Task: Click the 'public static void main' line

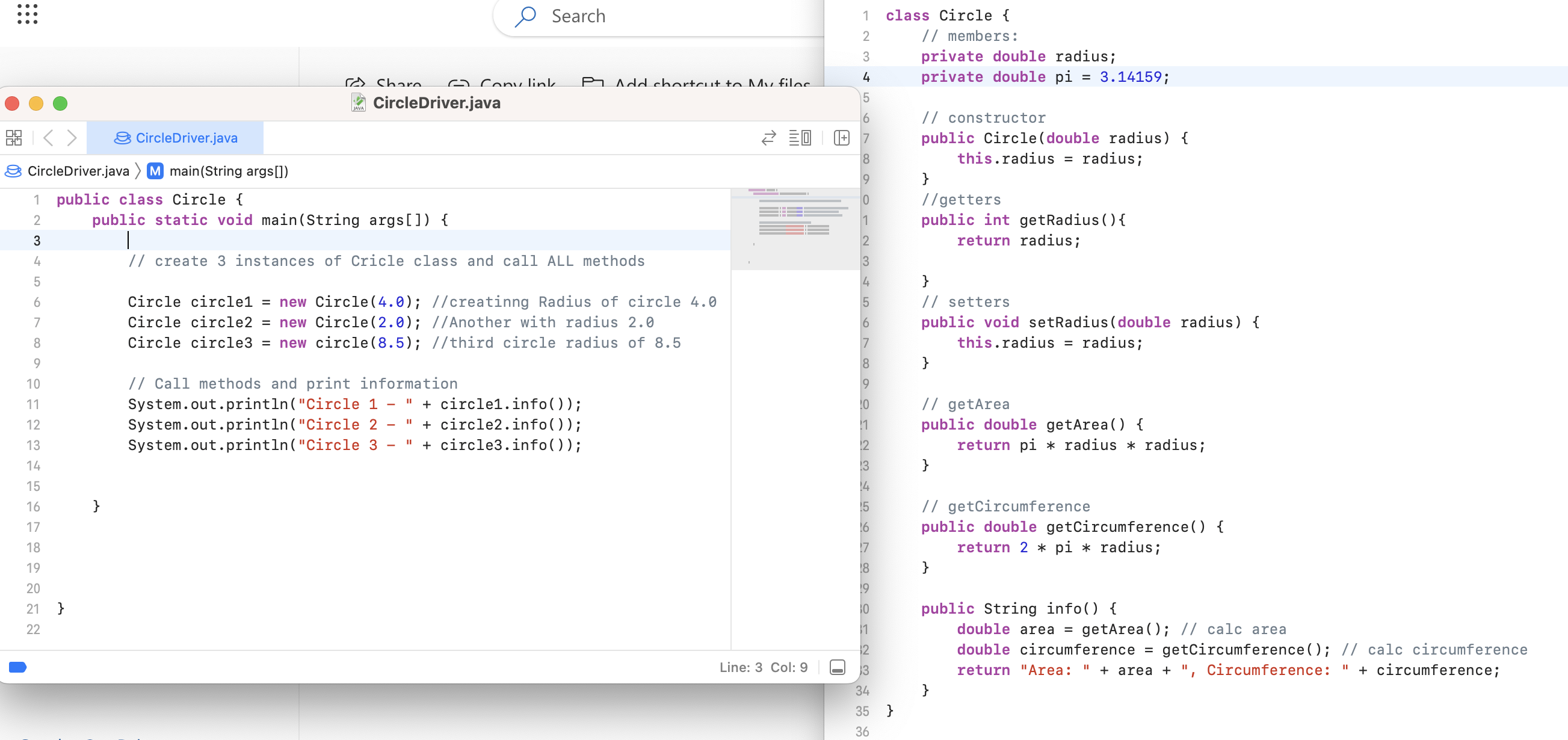Action: [270, 220]
